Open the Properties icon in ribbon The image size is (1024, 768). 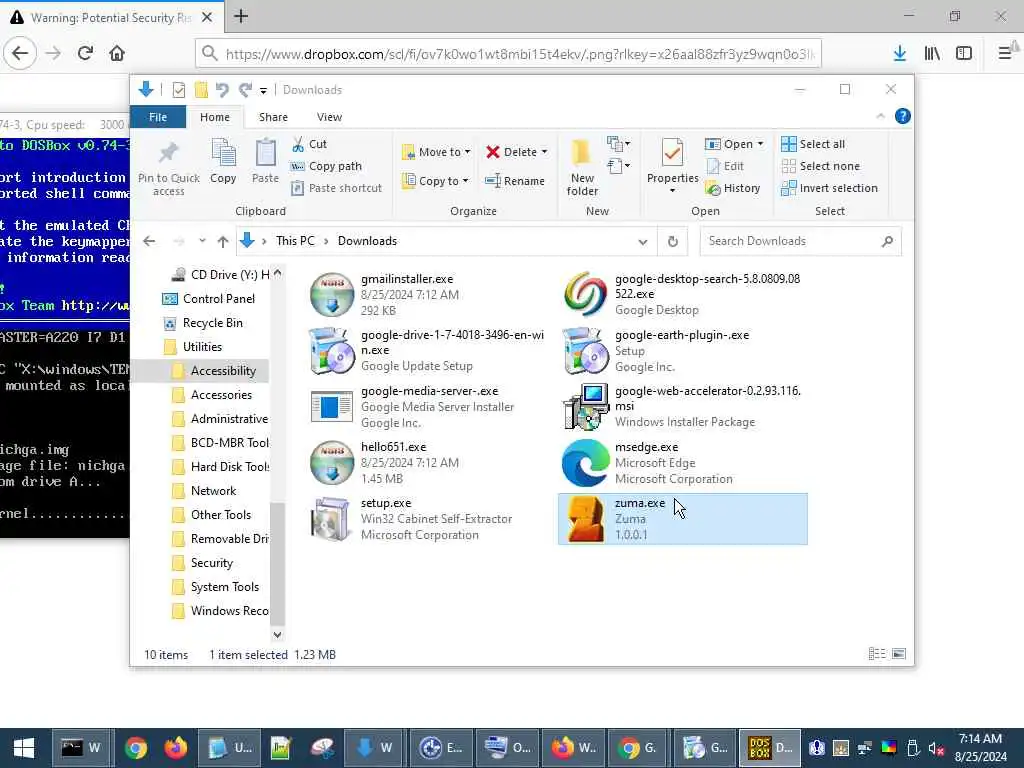672,153
